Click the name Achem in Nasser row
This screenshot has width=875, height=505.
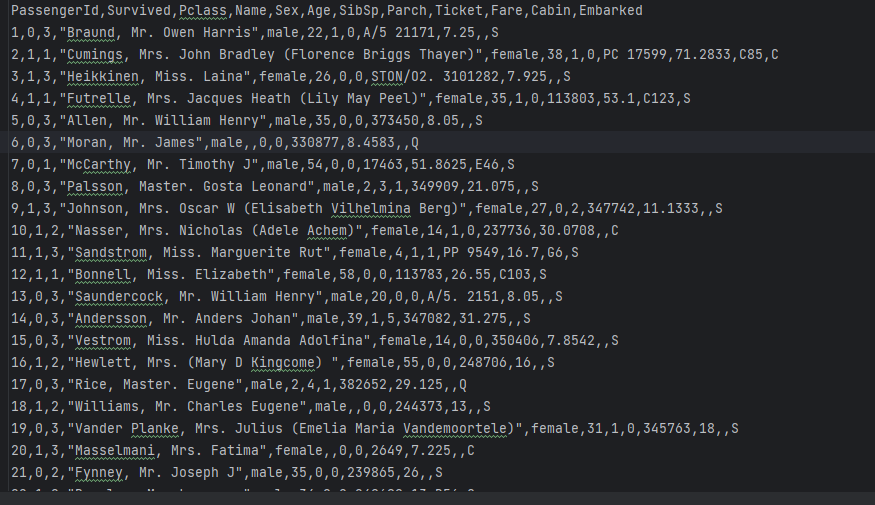tap(328, 231)
